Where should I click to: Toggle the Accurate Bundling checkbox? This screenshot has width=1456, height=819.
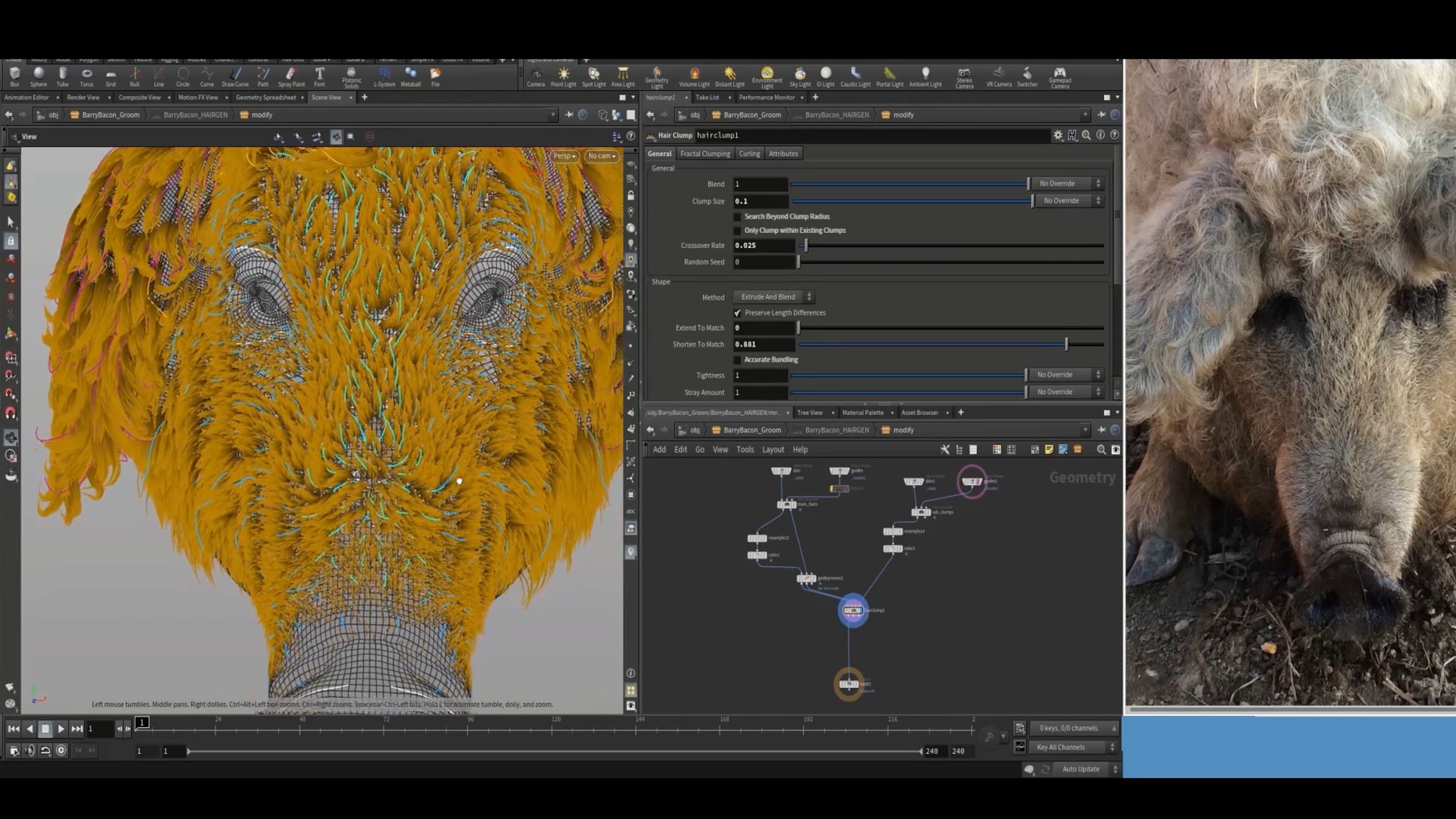click(x=738, y=360)
